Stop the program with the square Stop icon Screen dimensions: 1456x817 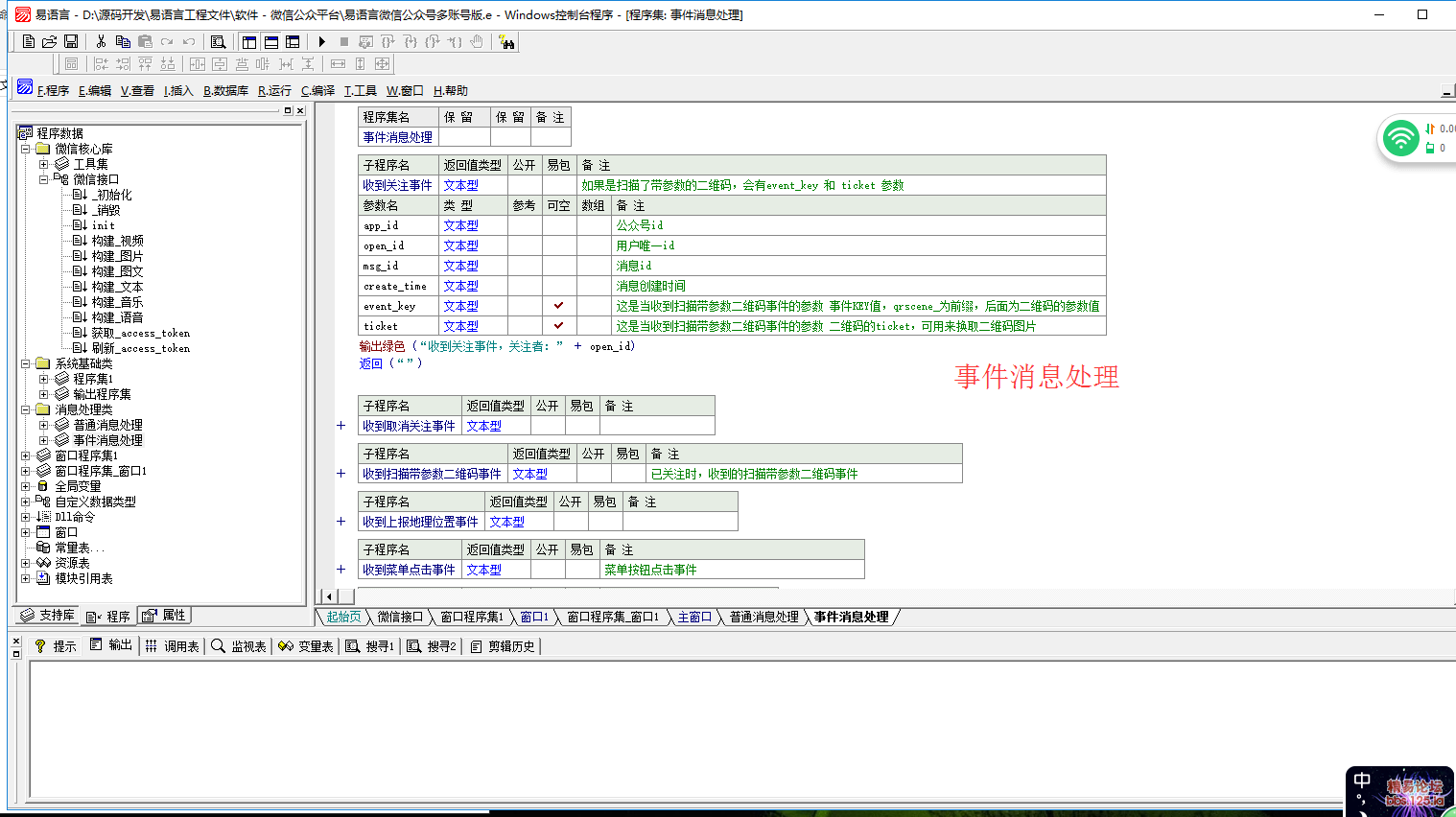click(x=343, y=41)
